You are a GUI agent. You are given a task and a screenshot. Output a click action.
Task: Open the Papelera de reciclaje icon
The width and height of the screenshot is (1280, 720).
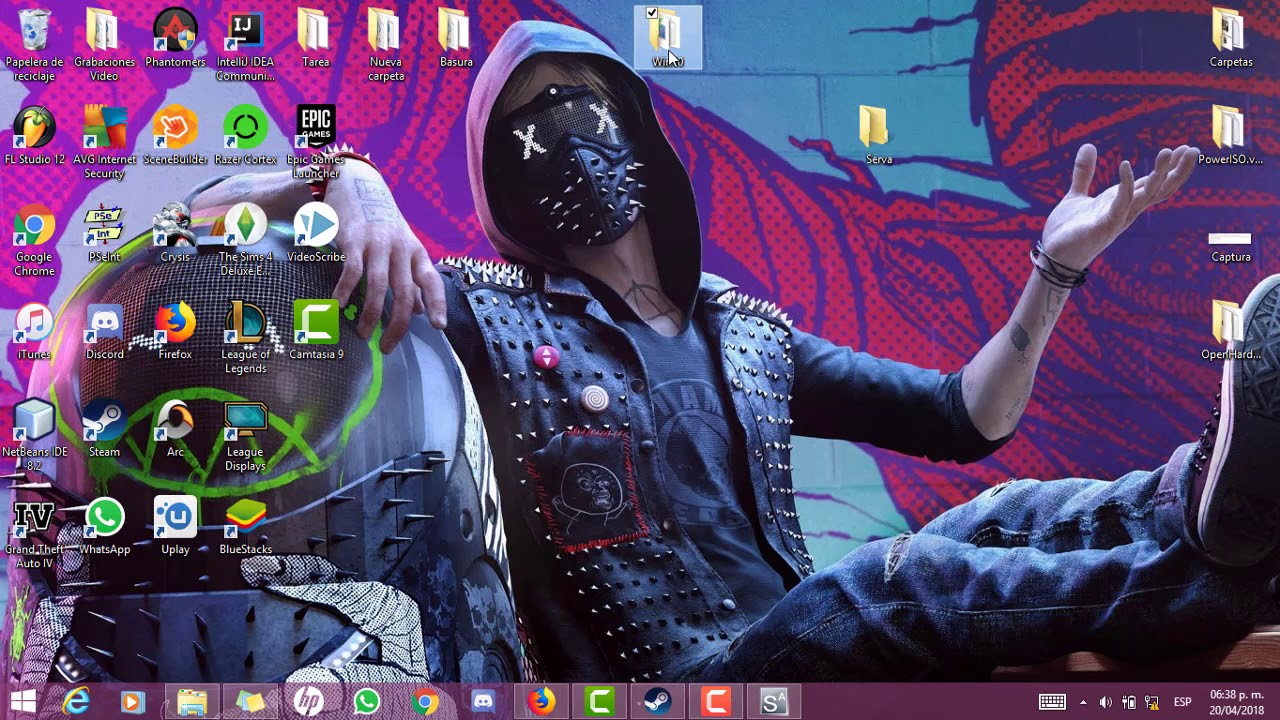click(x=34, y=44)
